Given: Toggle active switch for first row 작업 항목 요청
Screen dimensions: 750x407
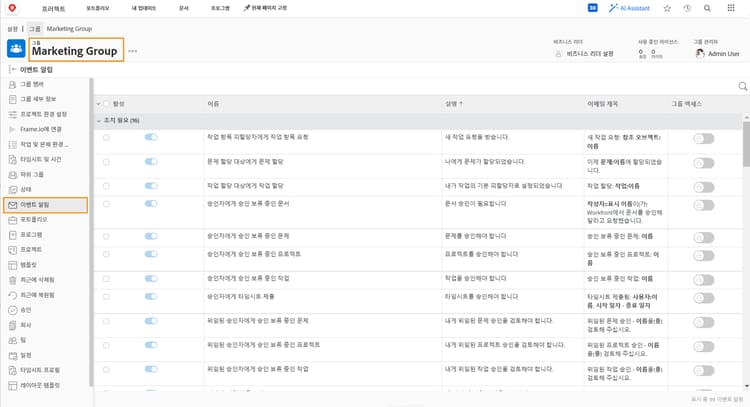Looking at the screenshot, I should [x=151, y=137].
